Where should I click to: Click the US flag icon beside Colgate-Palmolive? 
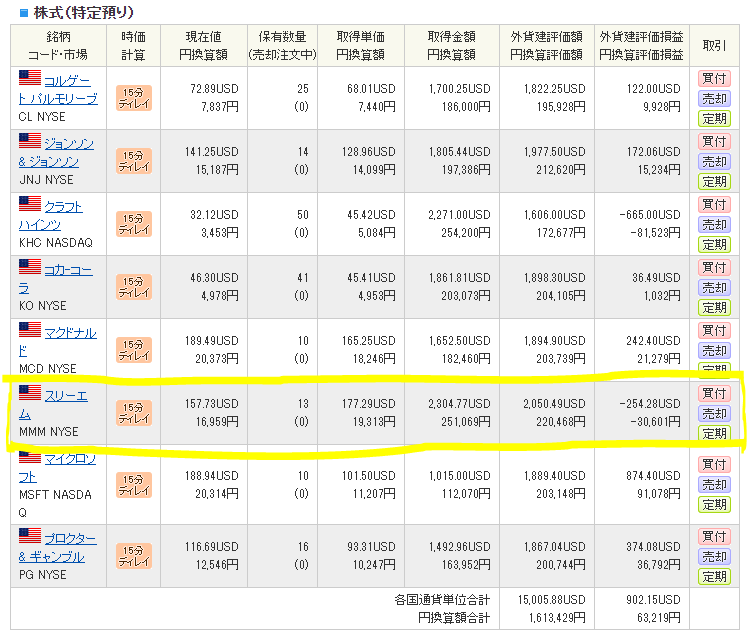point(30,78)
